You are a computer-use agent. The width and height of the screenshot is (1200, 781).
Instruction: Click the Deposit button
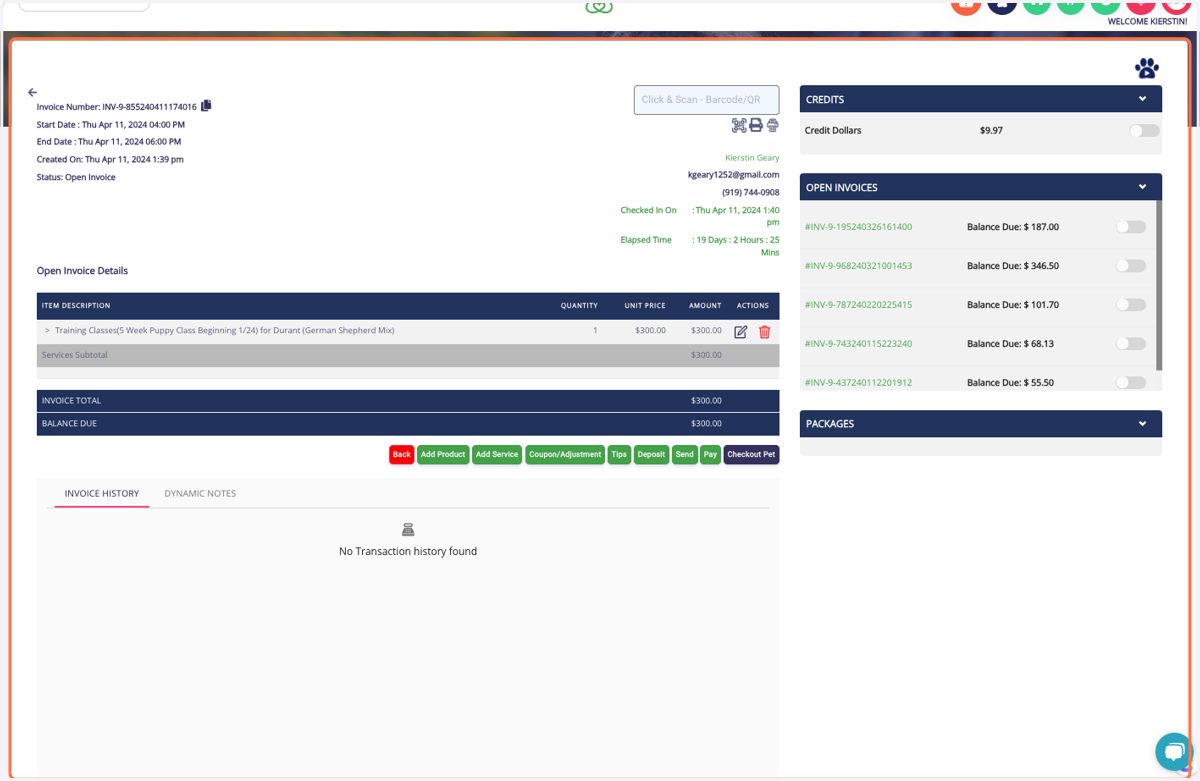pyautogui.click(x=651, y=454)
